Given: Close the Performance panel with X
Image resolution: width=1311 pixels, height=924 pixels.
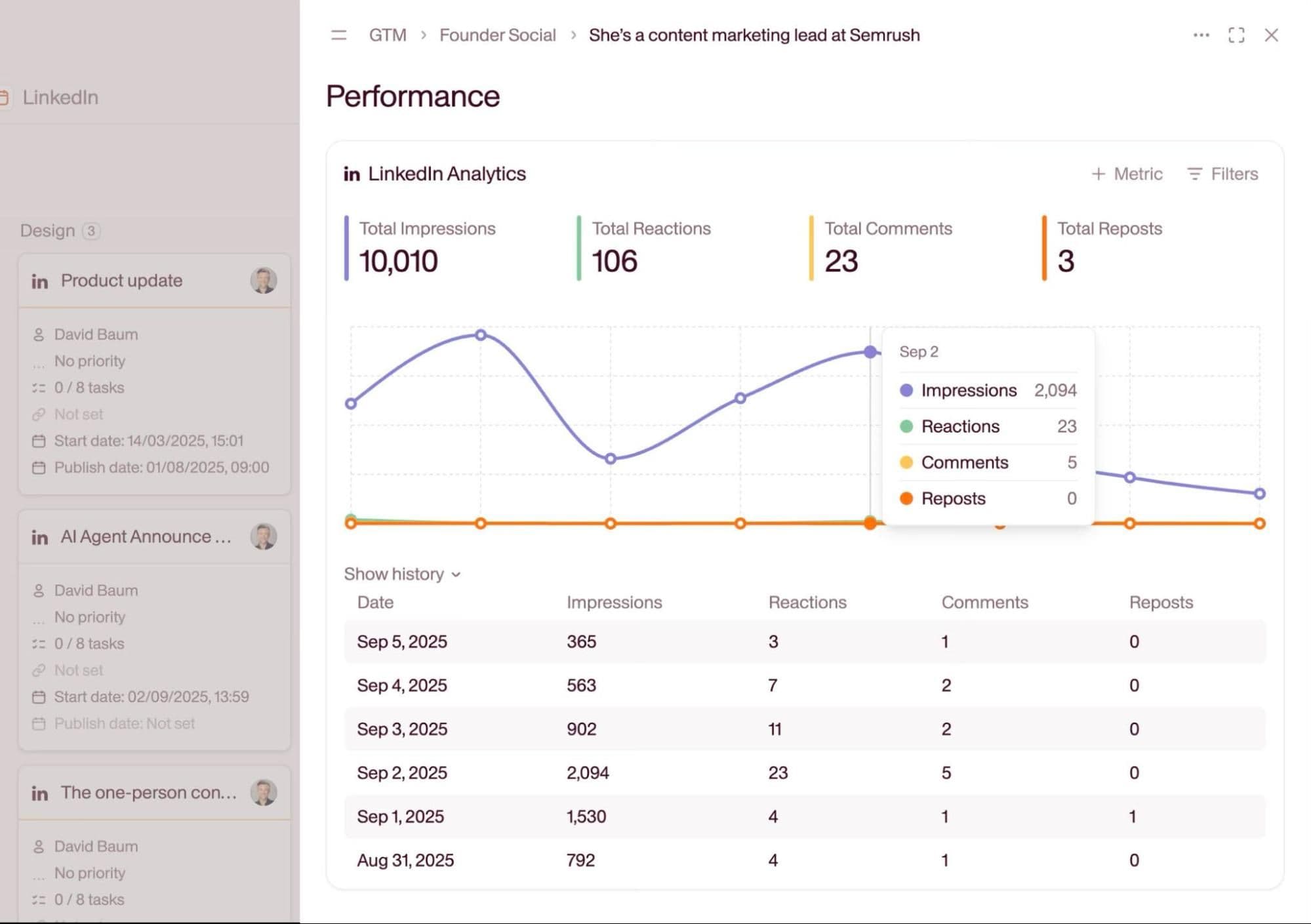Looking at the screenshot, I should pyautogui.click(x=1271, y=35).
